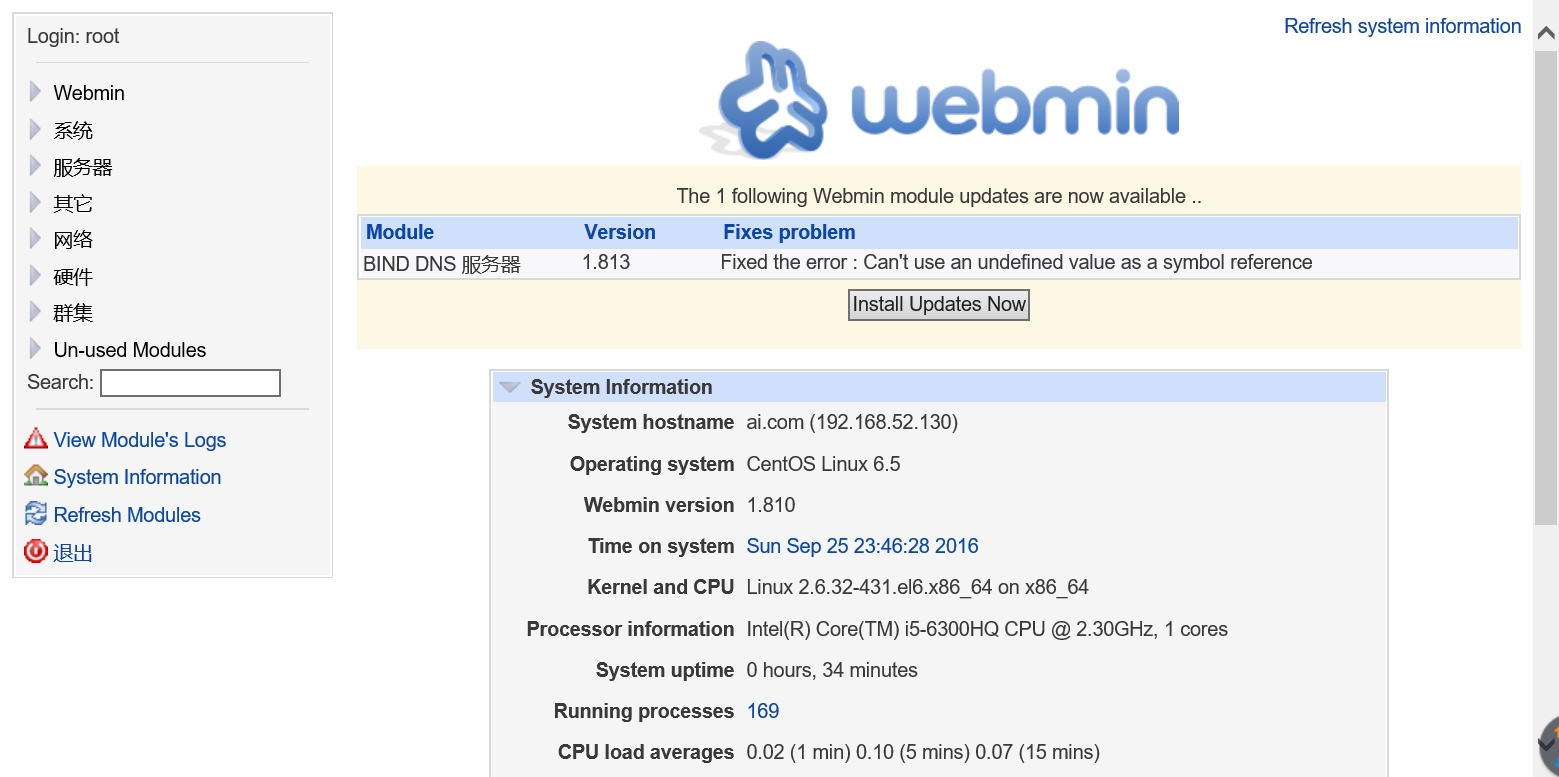Click the red power icon beside 退出
The height and width of the screenshot is (777, 1559).
pyautogui.click(x=36, y=551)
